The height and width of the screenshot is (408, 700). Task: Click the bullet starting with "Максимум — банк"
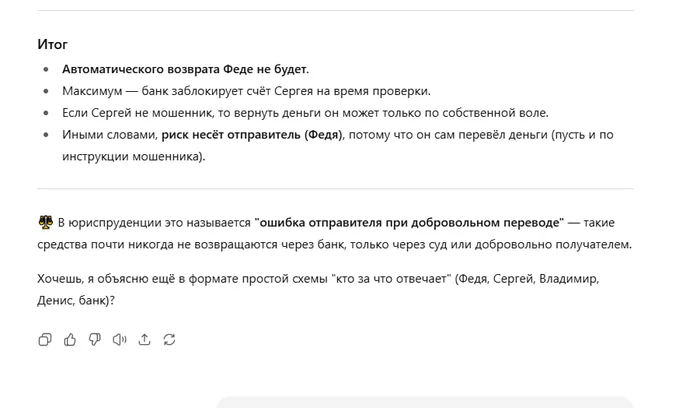[x=246, y=91]
